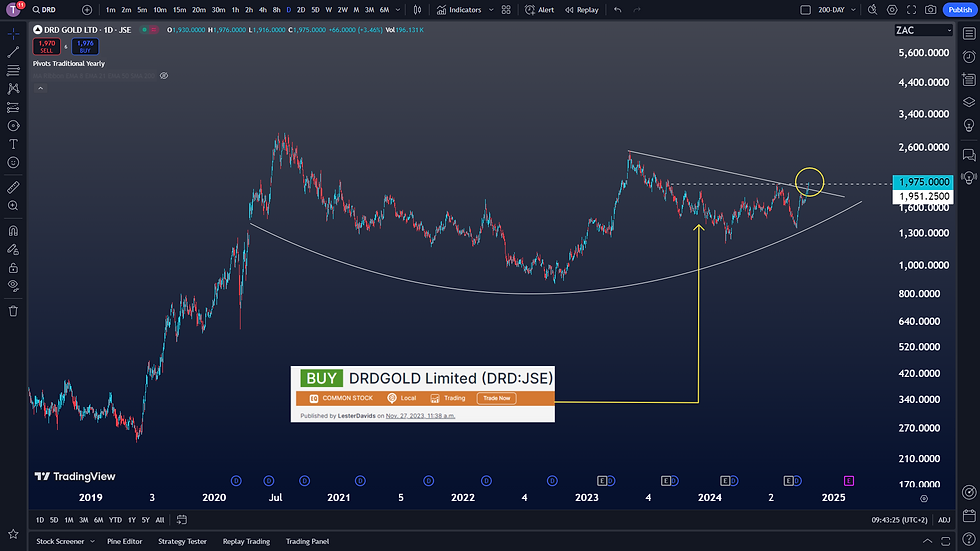Open go to date calendar

[182, 520]
